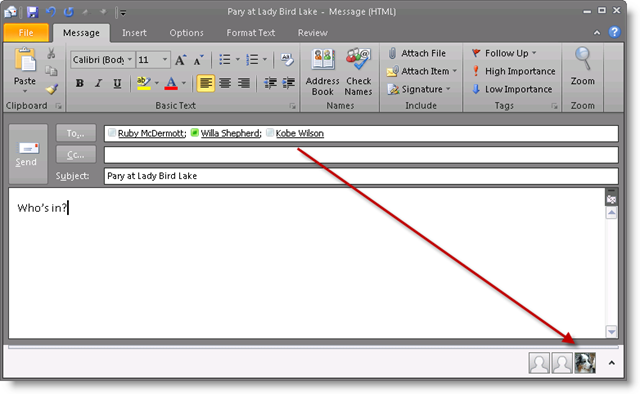This screenshot has width=640, height=394.
Task: Click recipient Ruby McDermott
Action: (x=152, y=134)
